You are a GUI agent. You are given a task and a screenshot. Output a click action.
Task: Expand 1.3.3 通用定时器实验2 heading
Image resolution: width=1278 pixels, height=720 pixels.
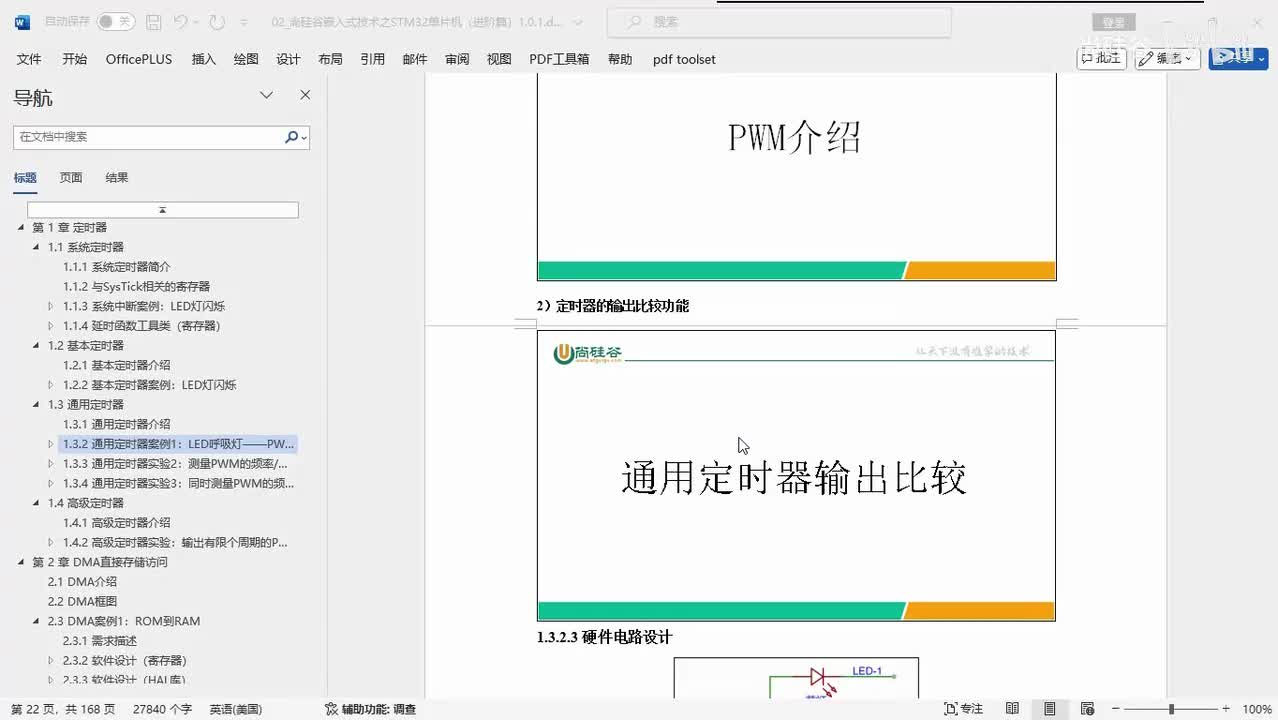tap(52, 463)
